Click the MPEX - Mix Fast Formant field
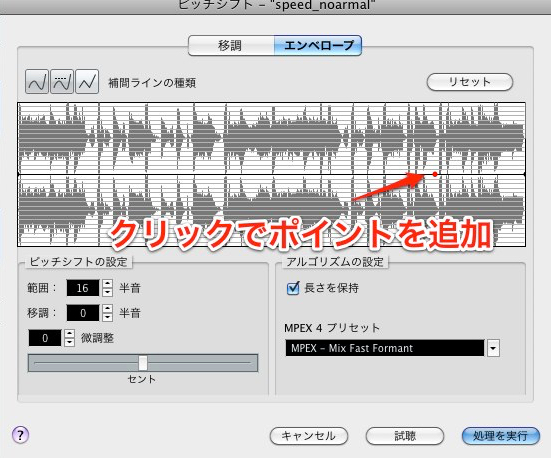Viewport: 551px width, 458px height. 385,348
